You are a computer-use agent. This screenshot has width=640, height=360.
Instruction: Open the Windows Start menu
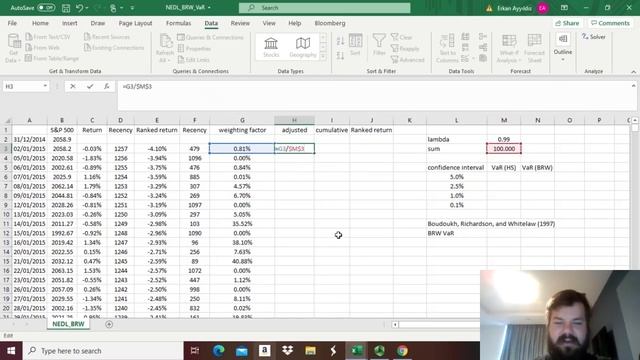coord(11,351)
